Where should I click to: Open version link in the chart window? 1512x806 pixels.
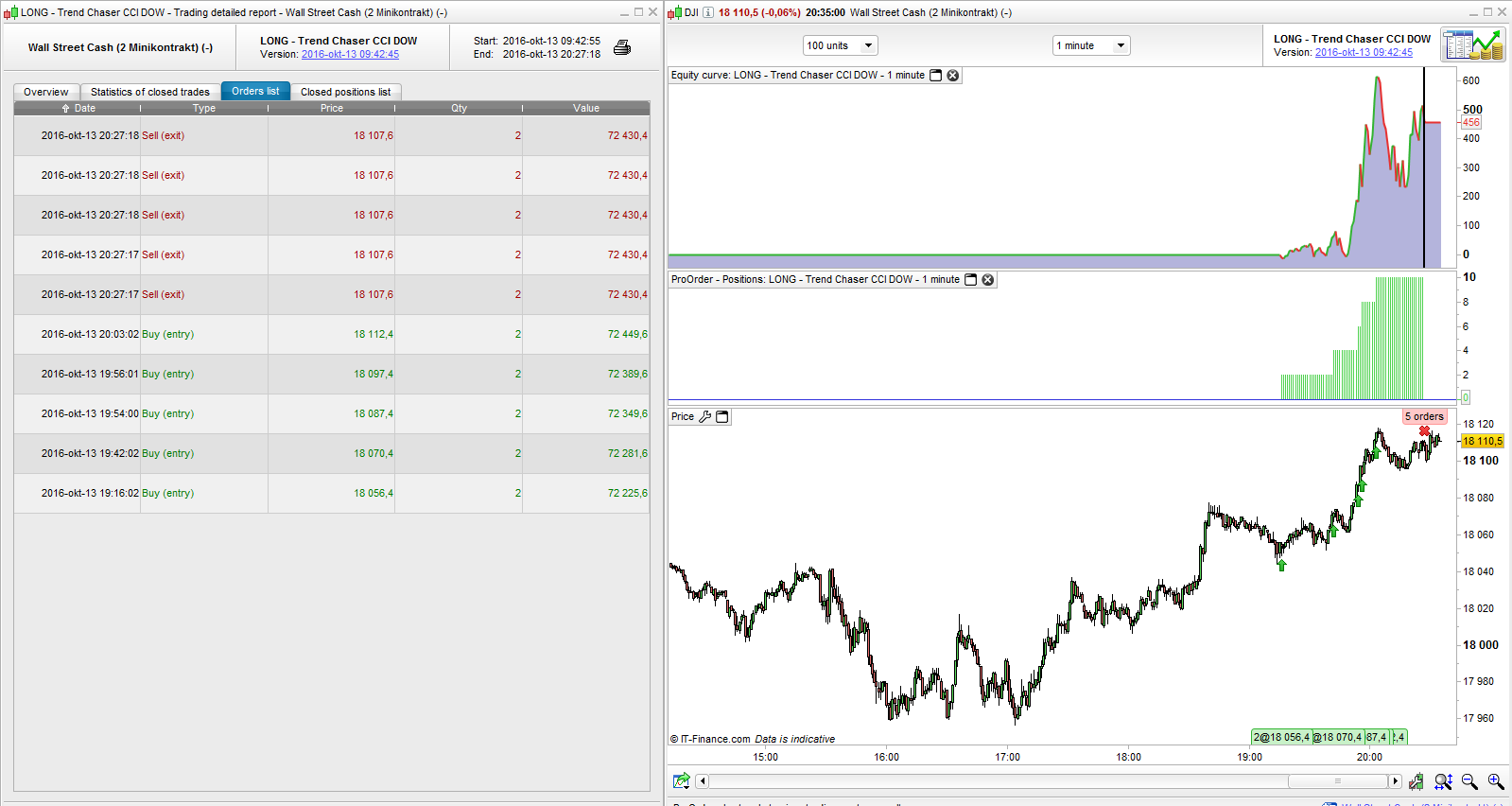[x=1364, y=53]
